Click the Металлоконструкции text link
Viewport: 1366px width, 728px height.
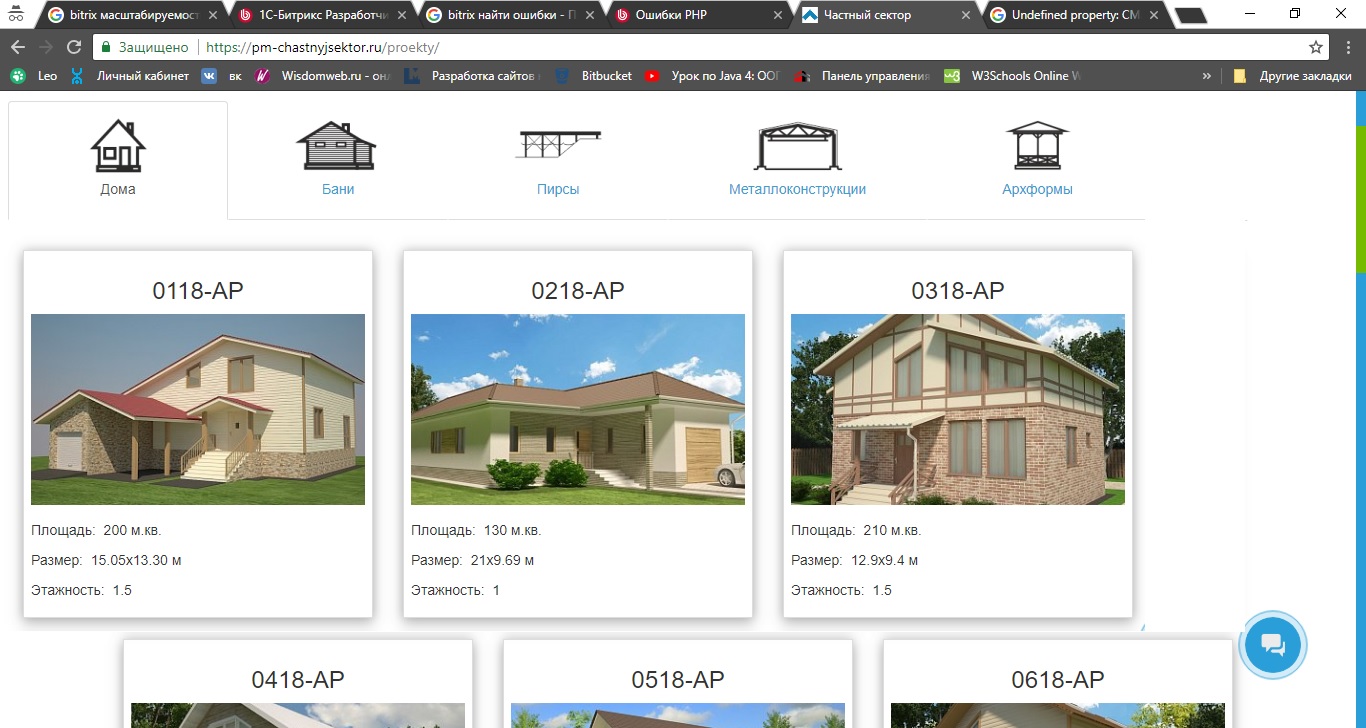[x=797, y=189]
